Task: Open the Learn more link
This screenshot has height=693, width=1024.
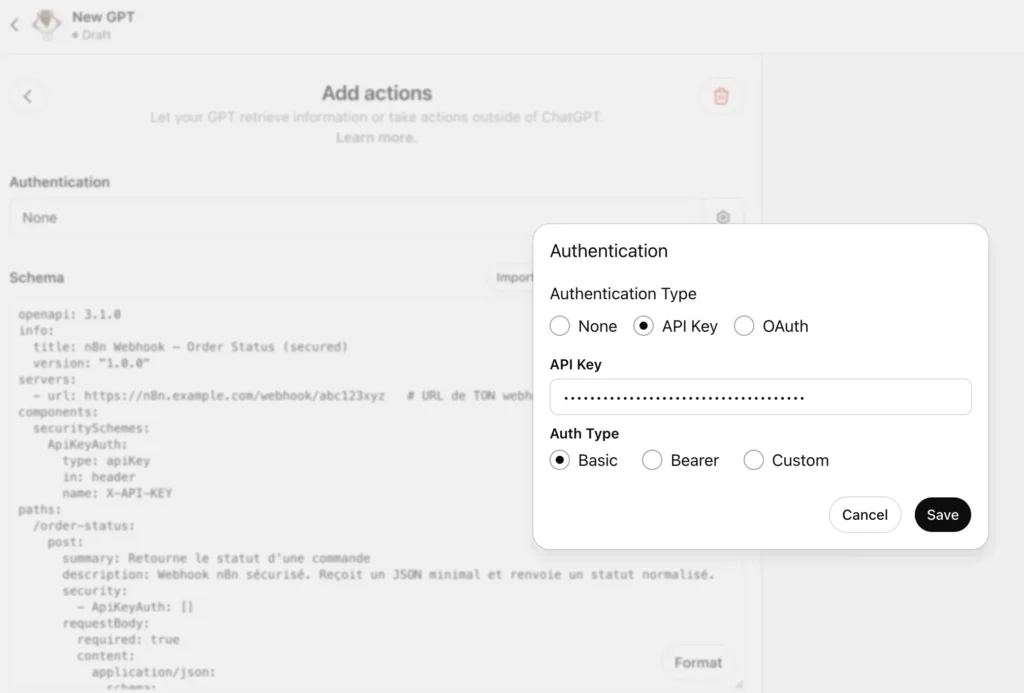Action: click(376, 137)
